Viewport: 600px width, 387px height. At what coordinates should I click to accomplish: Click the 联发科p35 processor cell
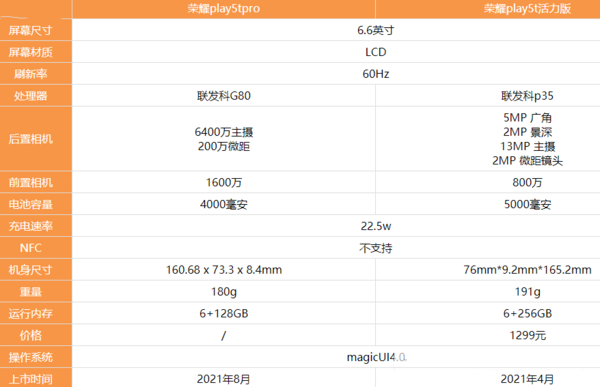[527, 96]
